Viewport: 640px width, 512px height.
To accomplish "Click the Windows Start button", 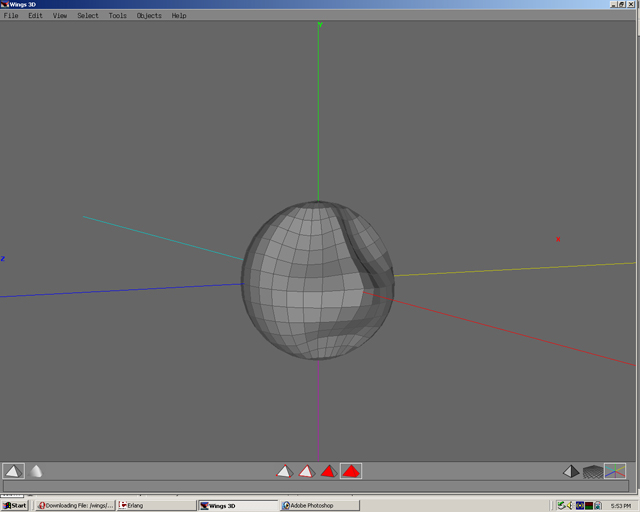I will [15, 505].
